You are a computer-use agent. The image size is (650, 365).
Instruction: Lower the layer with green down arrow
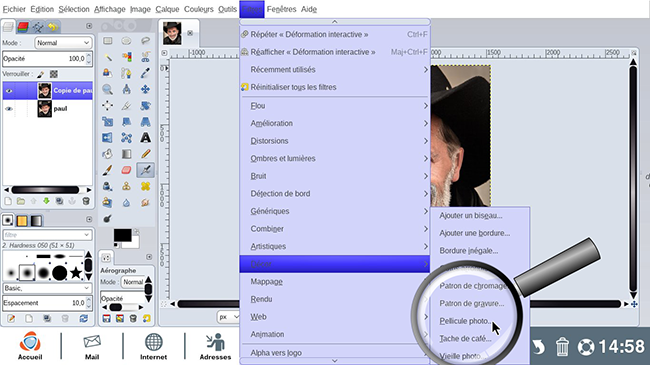tap(46, 201)
